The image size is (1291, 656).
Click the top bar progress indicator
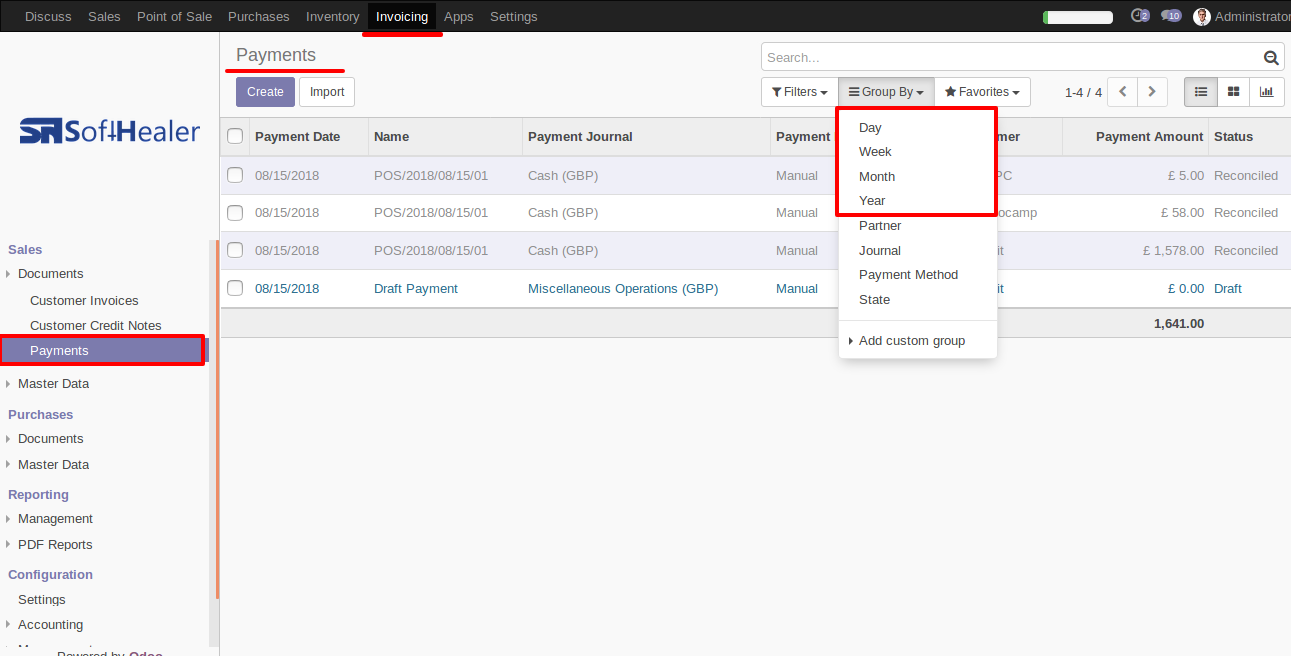[x=1077, y=17]
